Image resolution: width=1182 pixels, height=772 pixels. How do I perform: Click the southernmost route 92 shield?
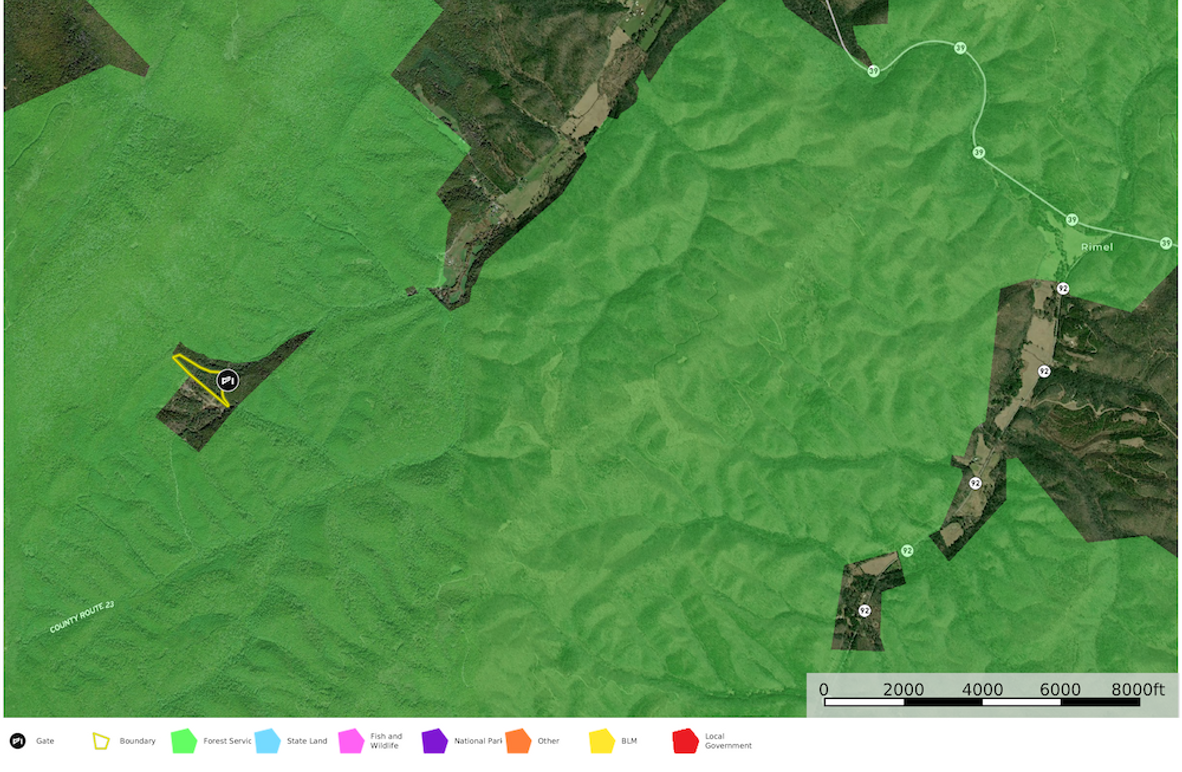coord(864,610)
